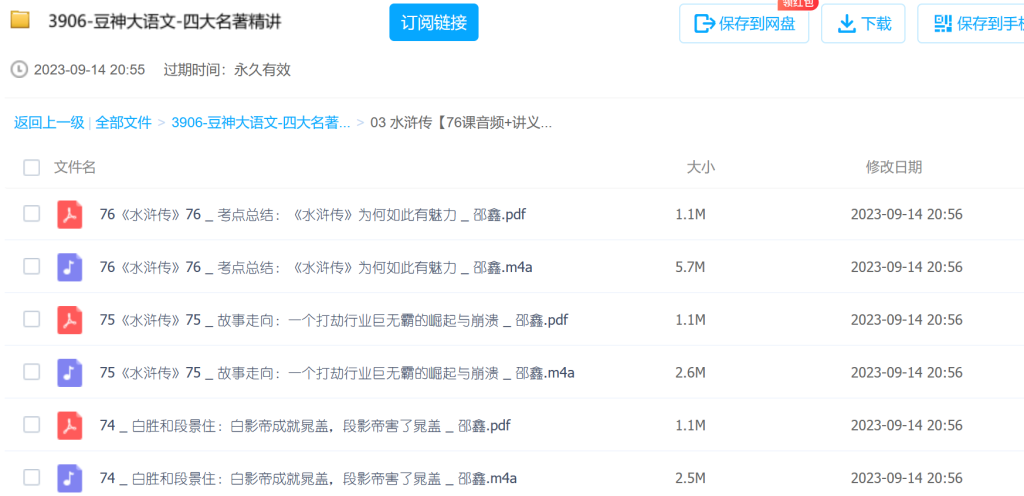
Task: Click the 过期时间：永久有效 text
Action: tap(227, 70)
